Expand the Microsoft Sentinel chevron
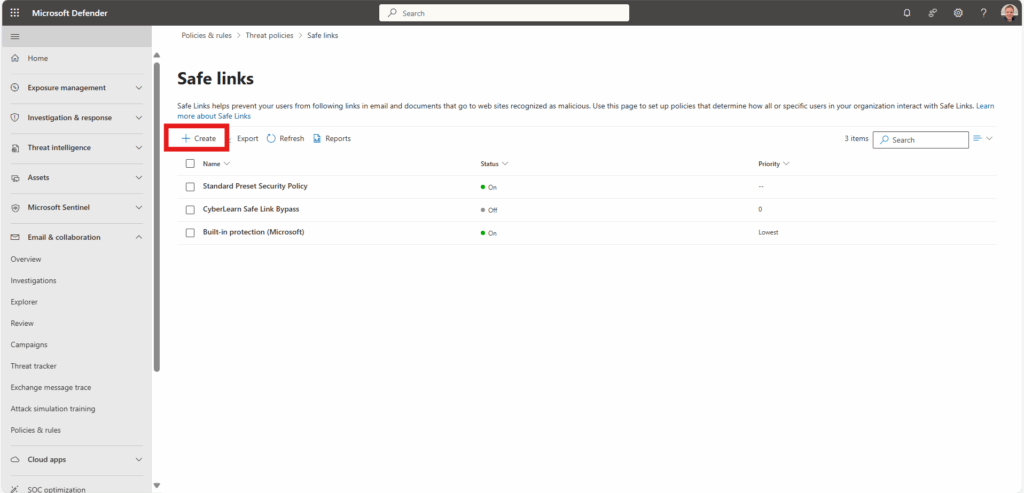This screenshot has height=493, width=1024. (x=138, y=208)
